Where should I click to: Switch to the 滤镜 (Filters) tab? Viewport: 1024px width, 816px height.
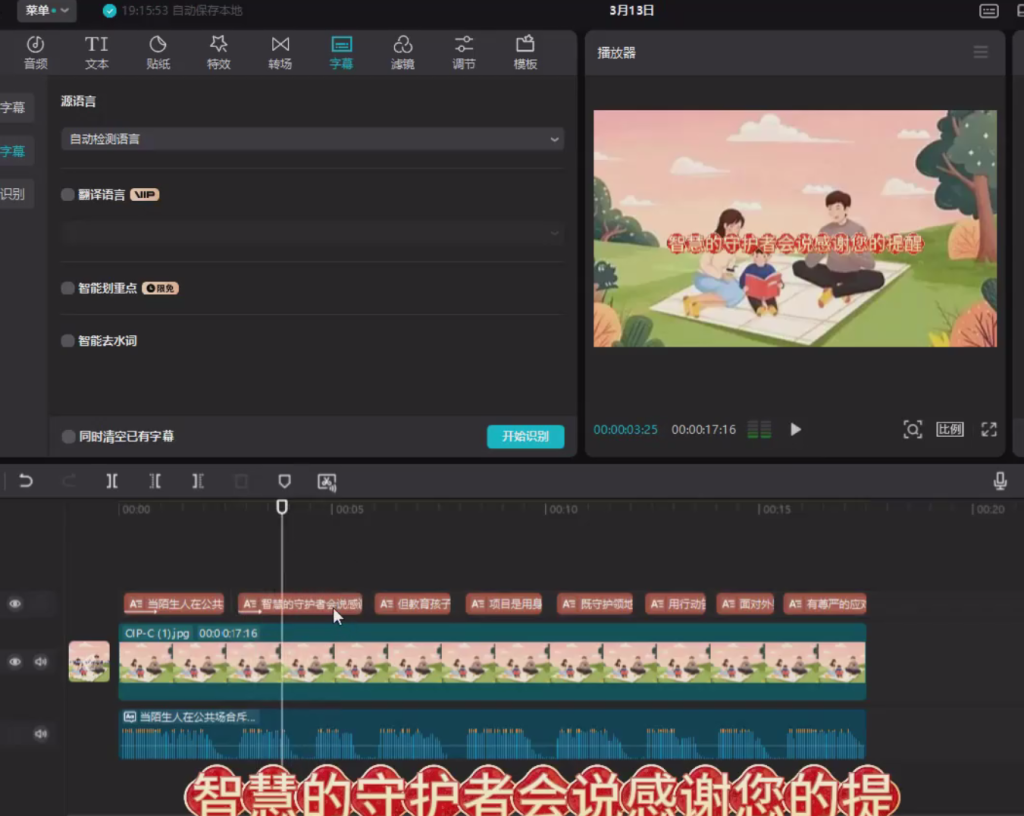(403, 52)
